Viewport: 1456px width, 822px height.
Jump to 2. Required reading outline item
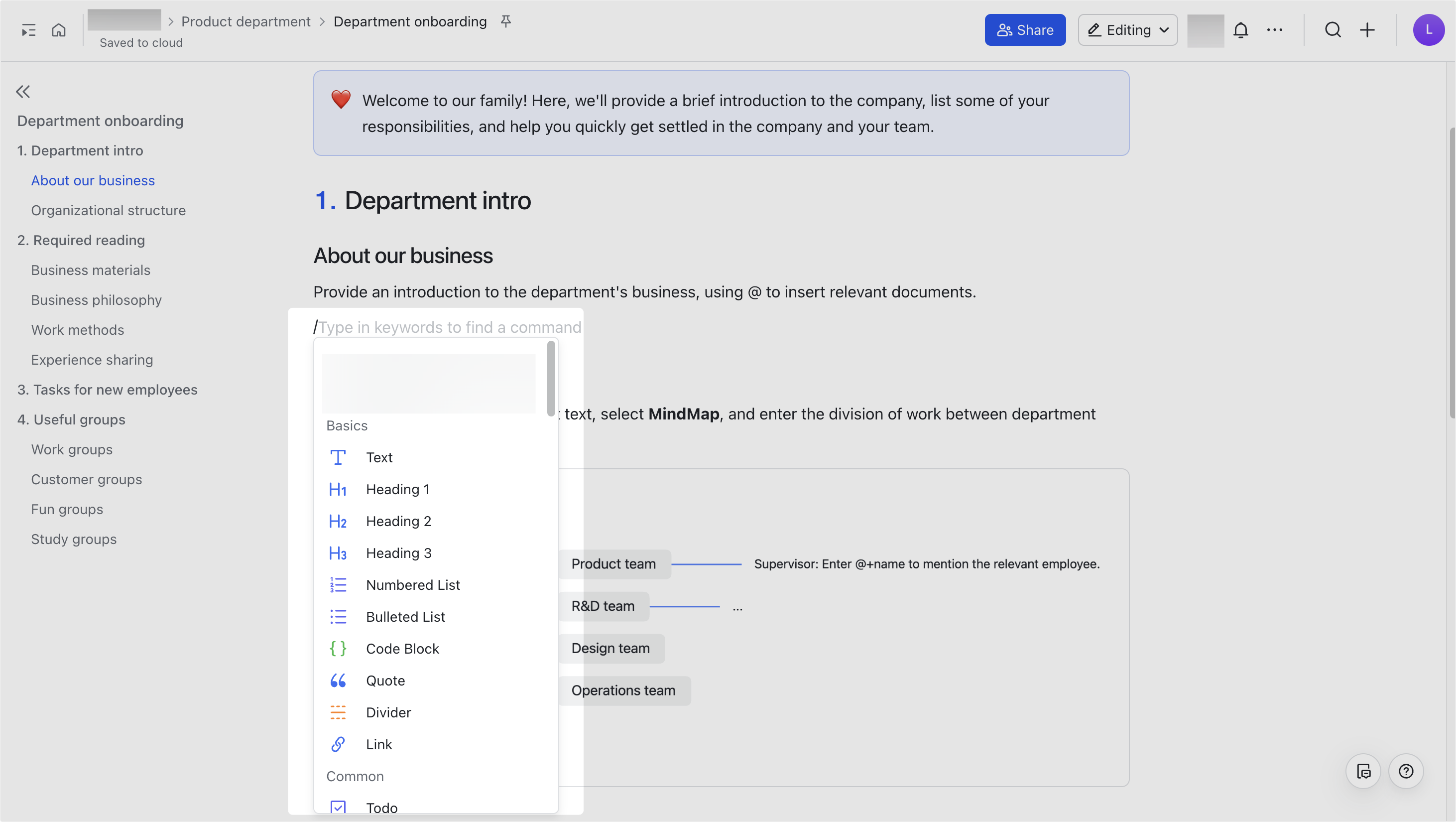[81, 240]
